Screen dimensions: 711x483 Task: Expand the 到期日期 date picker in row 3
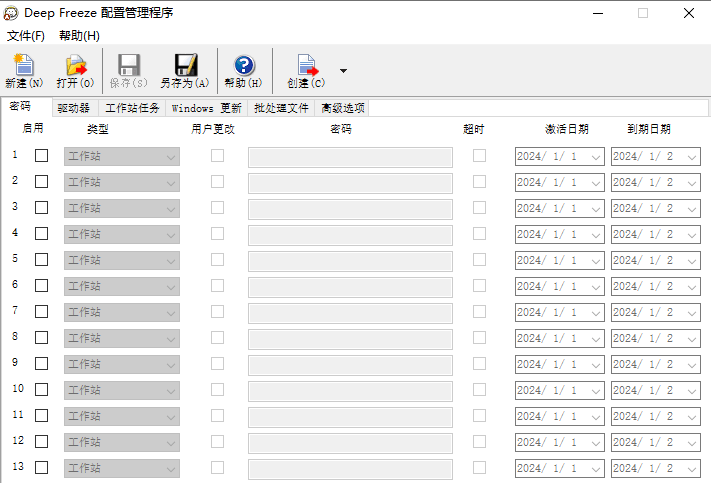pos(692,209)
